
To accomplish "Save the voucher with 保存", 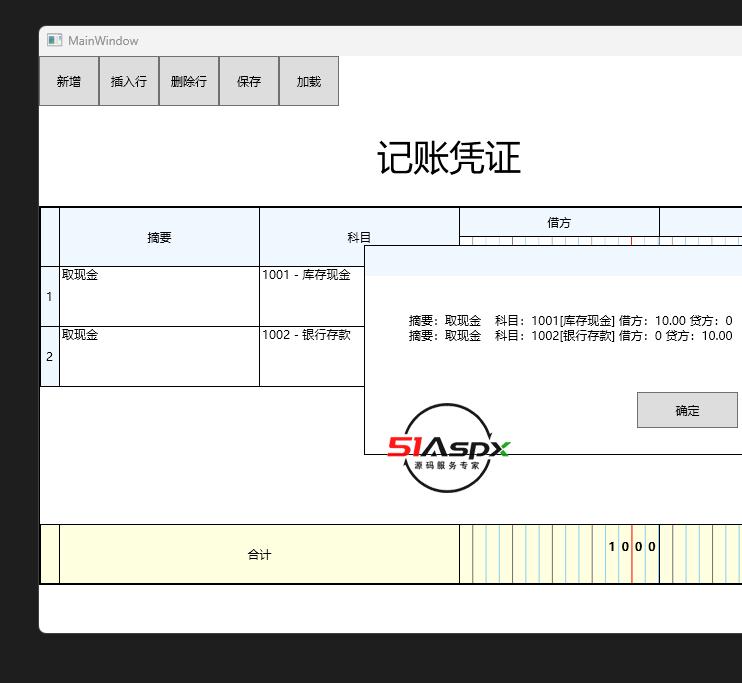I will pyautogui.click(x=249, y=81).
